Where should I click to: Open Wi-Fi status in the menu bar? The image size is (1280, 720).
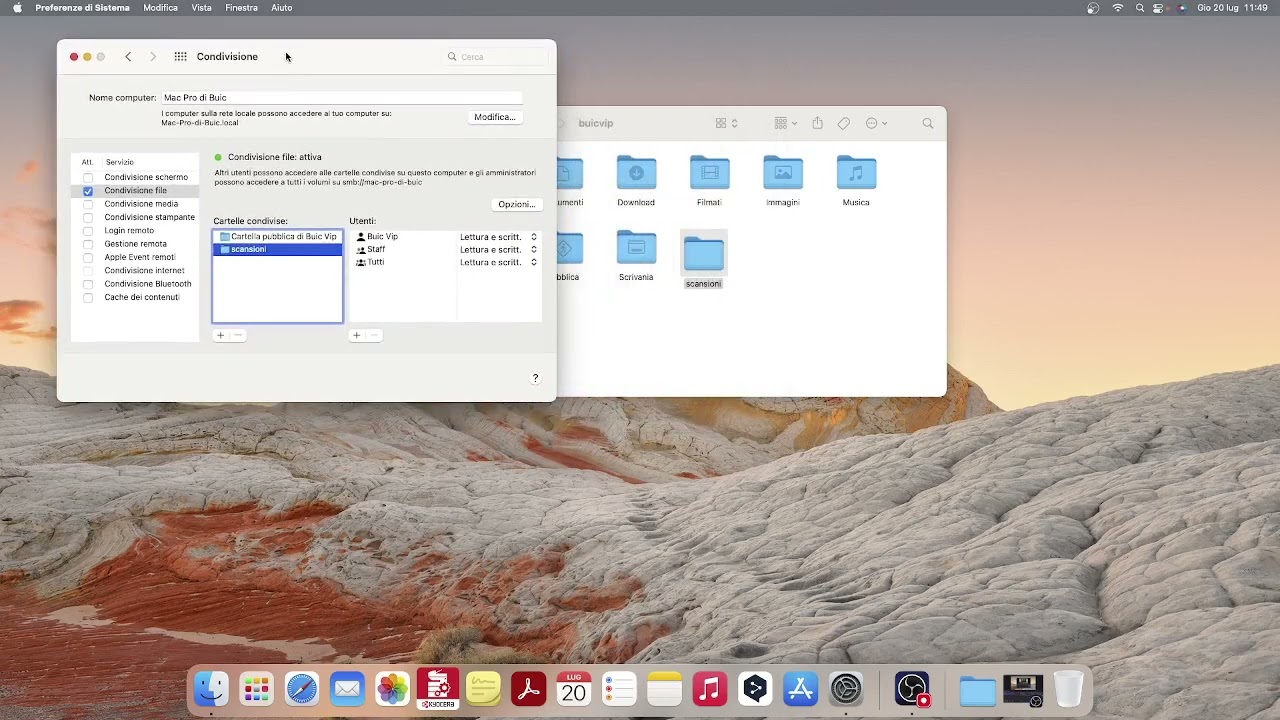tap(1118, 8)
